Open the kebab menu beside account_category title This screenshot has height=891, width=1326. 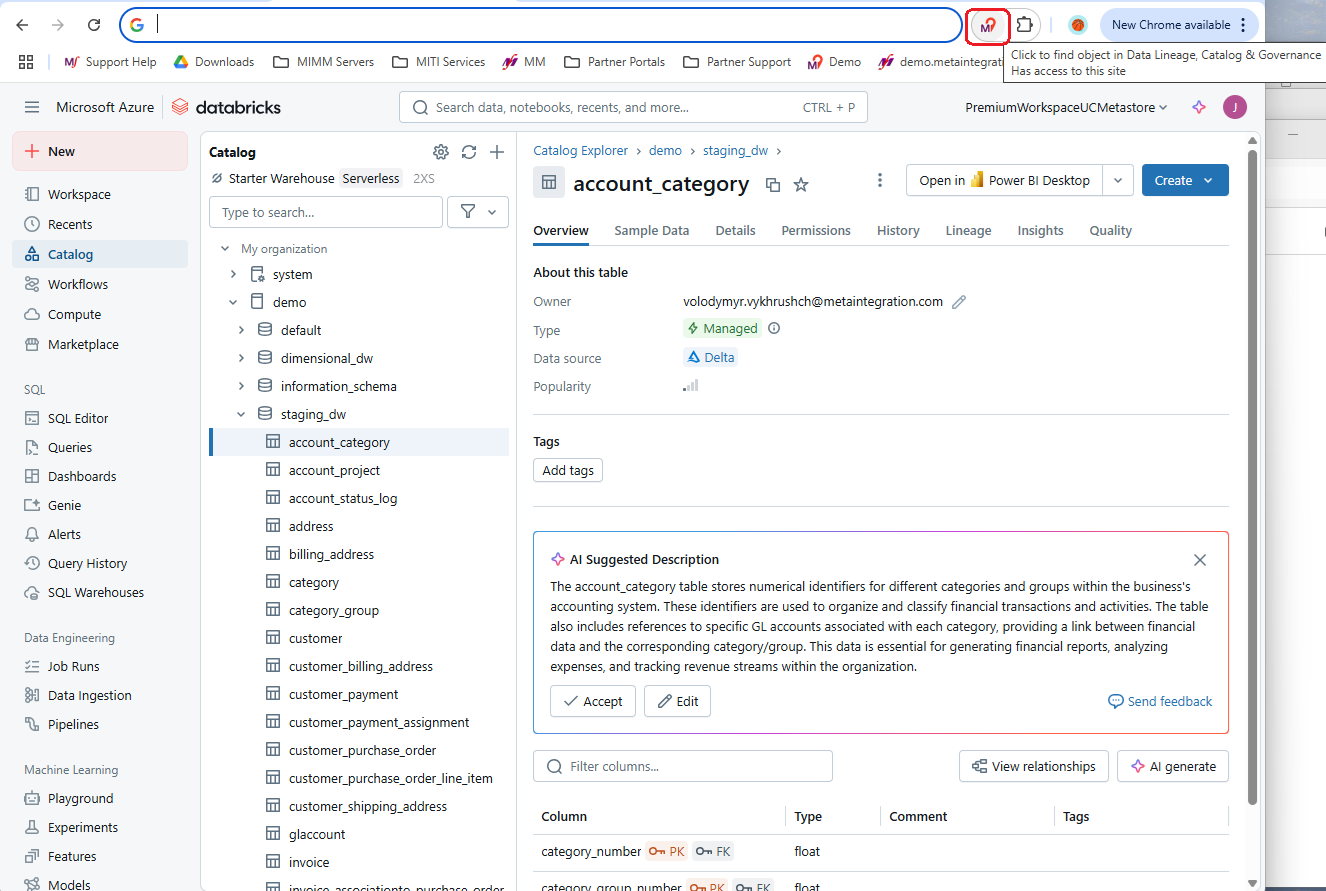point(880,180)
